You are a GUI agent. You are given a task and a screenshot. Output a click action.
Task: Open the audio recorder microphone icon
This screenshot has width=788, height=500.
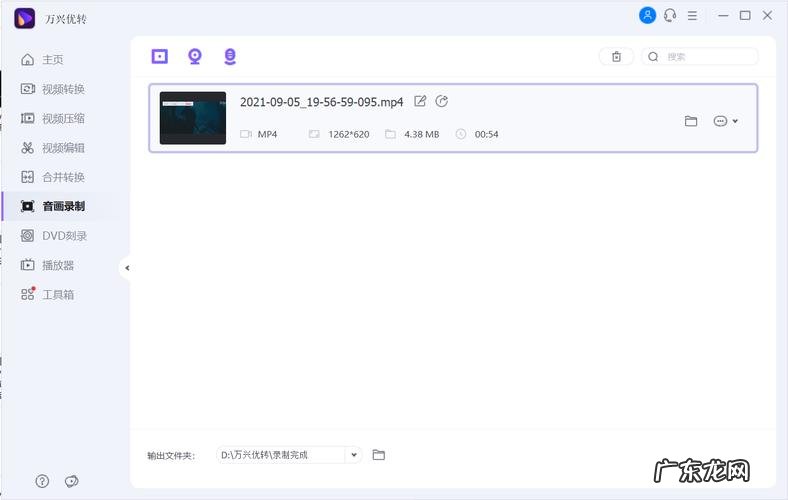coord(230,56)
